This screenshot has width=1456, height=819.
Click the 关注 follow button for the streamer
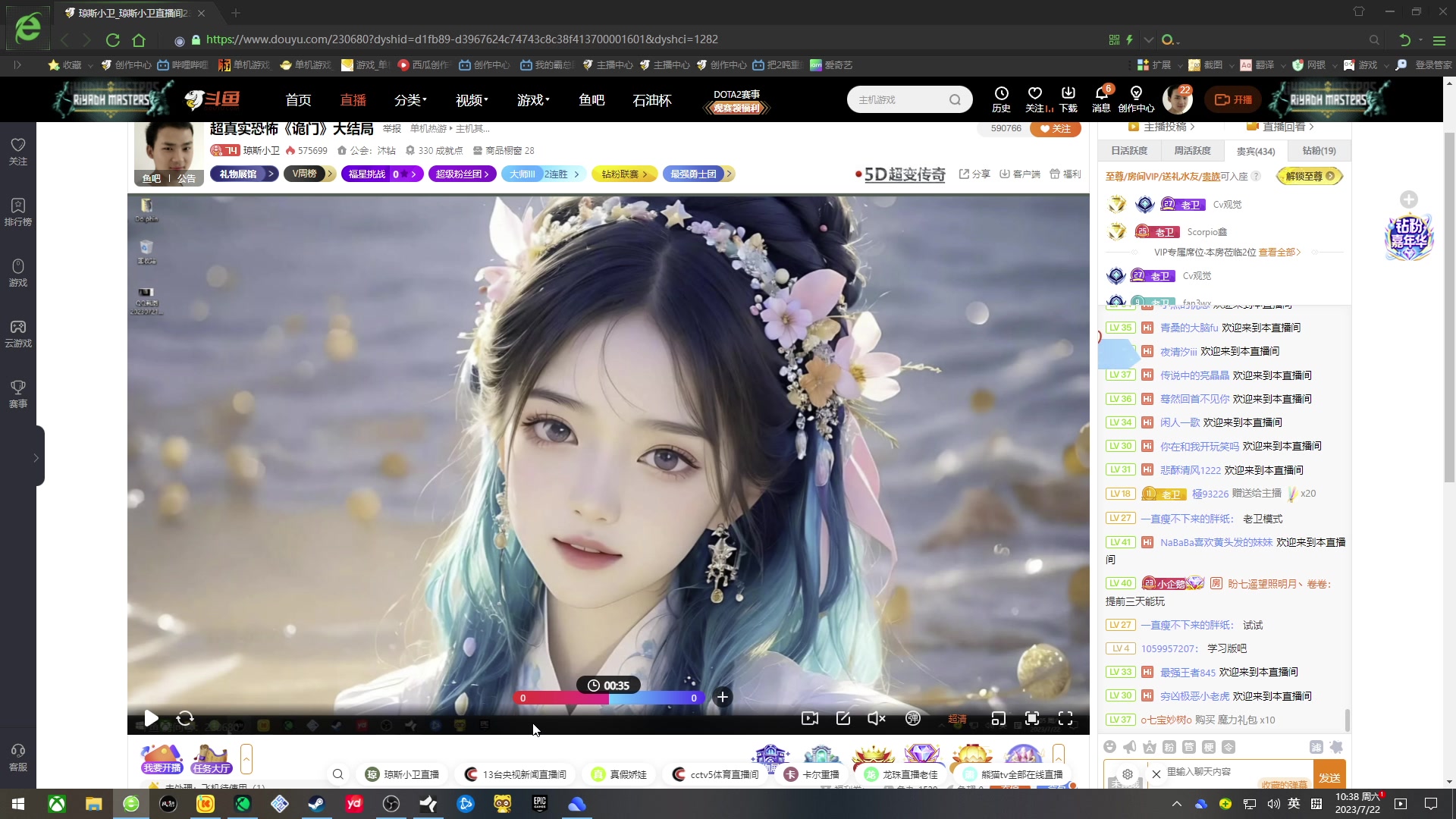click(x=1055, y=128)
